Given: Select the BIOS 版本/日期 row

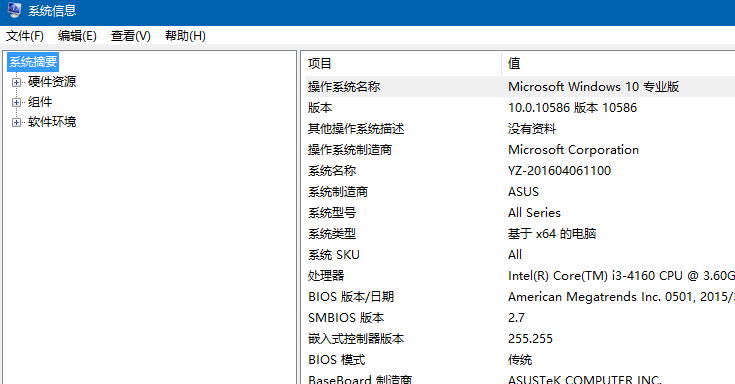Looking at the screenshot, I should click(520, 297).
